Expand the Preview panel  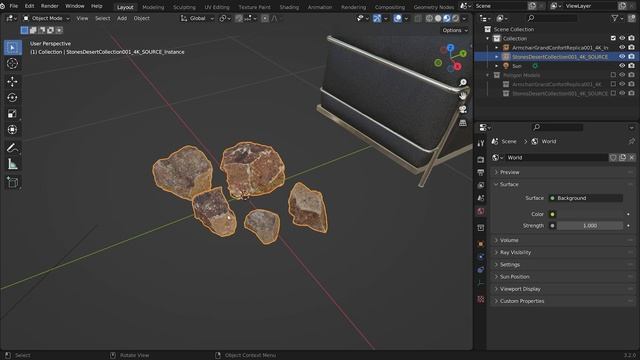coord(562,172)
